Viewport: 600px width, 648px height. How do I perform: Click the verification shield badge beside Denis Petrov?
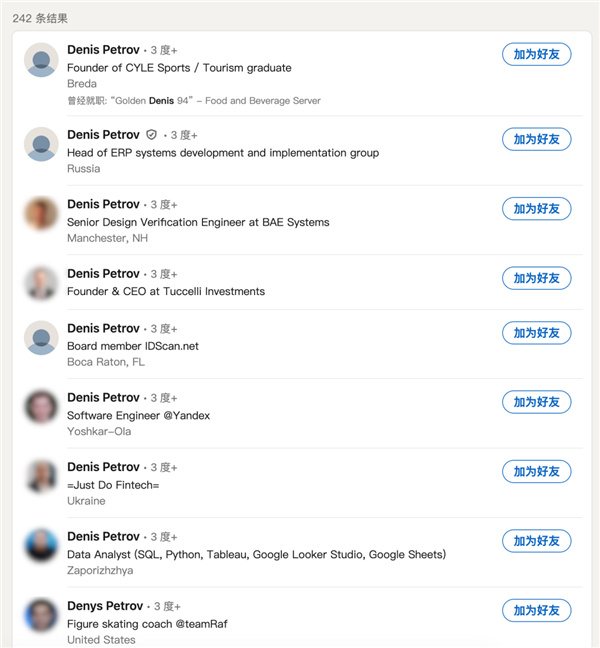(152, 135)
